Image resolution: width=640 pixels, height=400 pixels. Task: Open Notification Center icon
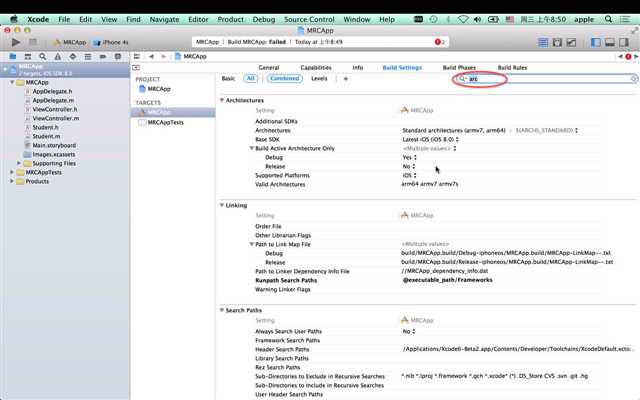click(625, 19)
